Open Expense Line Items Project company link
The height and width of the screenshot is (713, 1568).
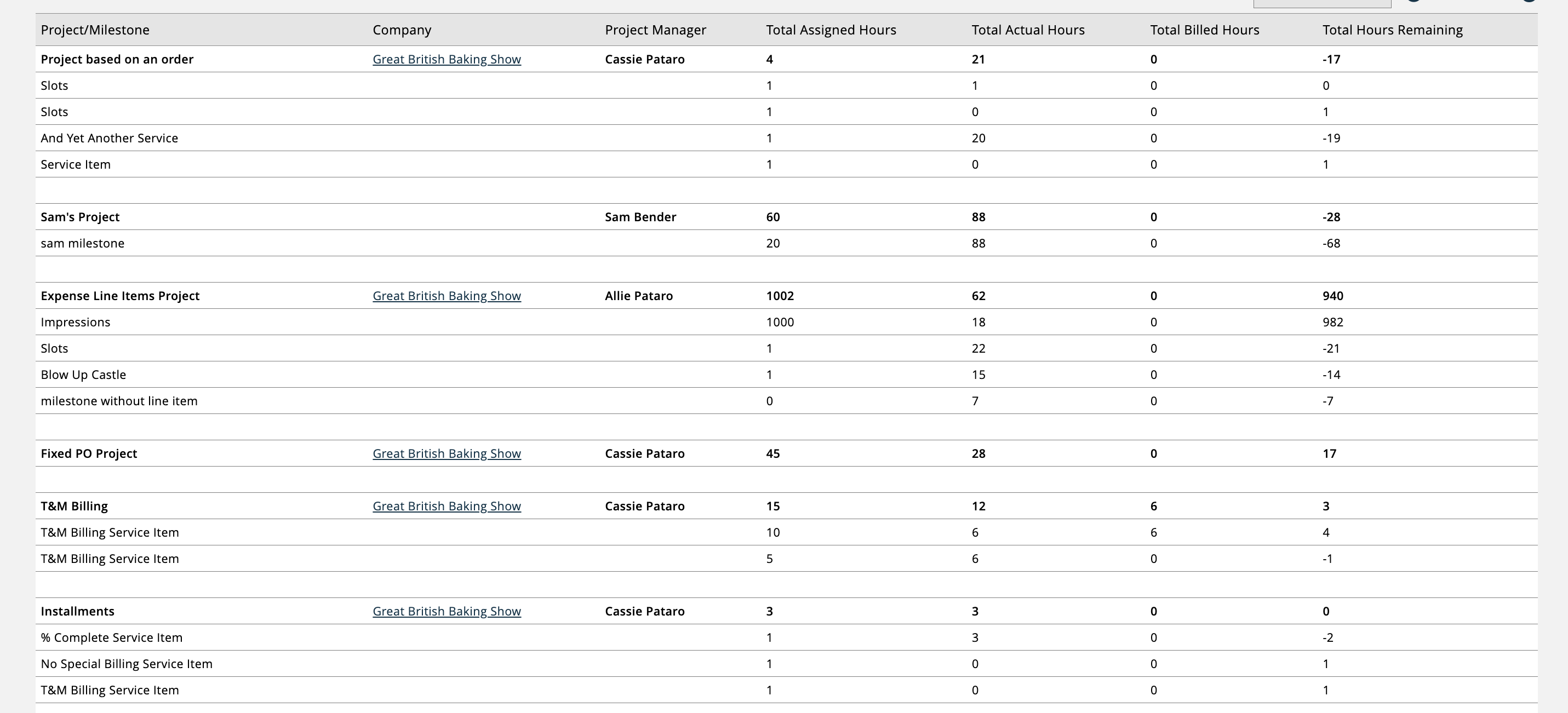447,296
